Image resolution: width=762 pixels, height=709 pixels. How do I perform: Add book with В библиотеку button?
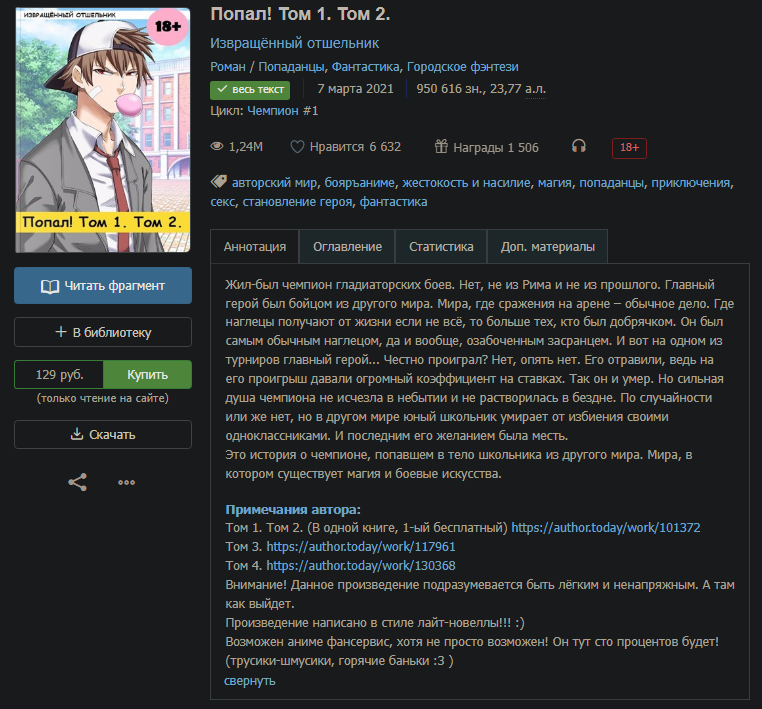tap(103, 332)
